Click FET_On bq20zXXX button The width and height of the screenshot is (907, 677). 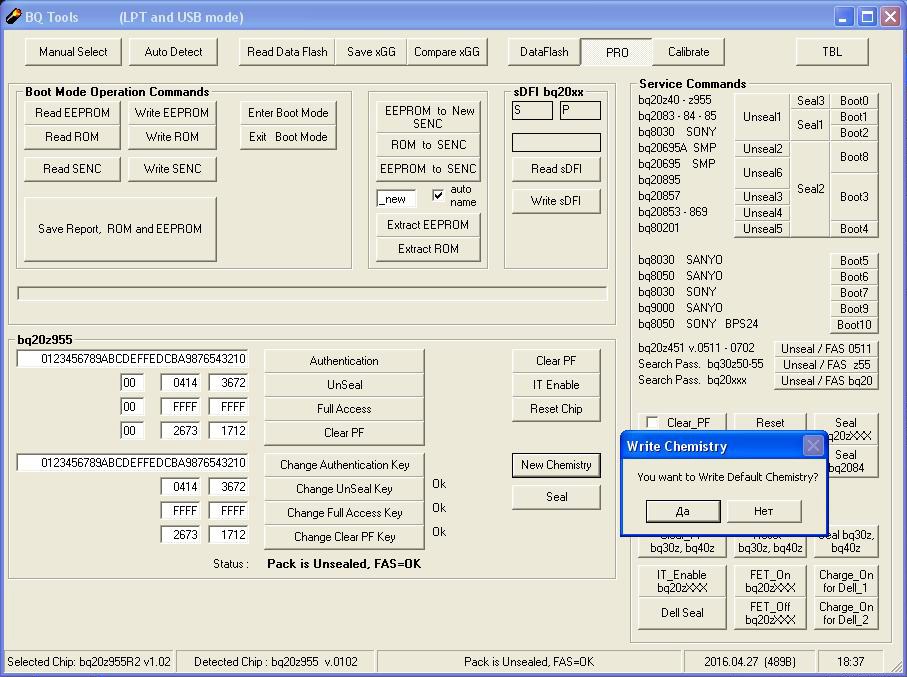pos(770,581)
